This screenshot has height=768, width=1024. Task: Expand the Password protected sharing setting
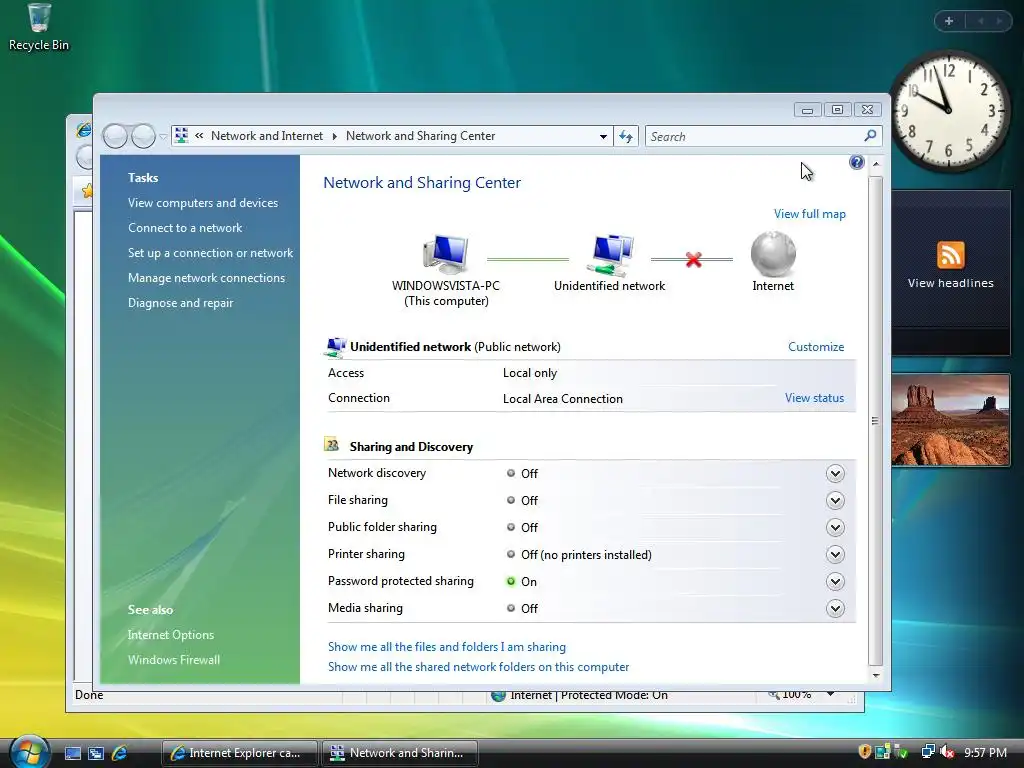coord(835,581)
